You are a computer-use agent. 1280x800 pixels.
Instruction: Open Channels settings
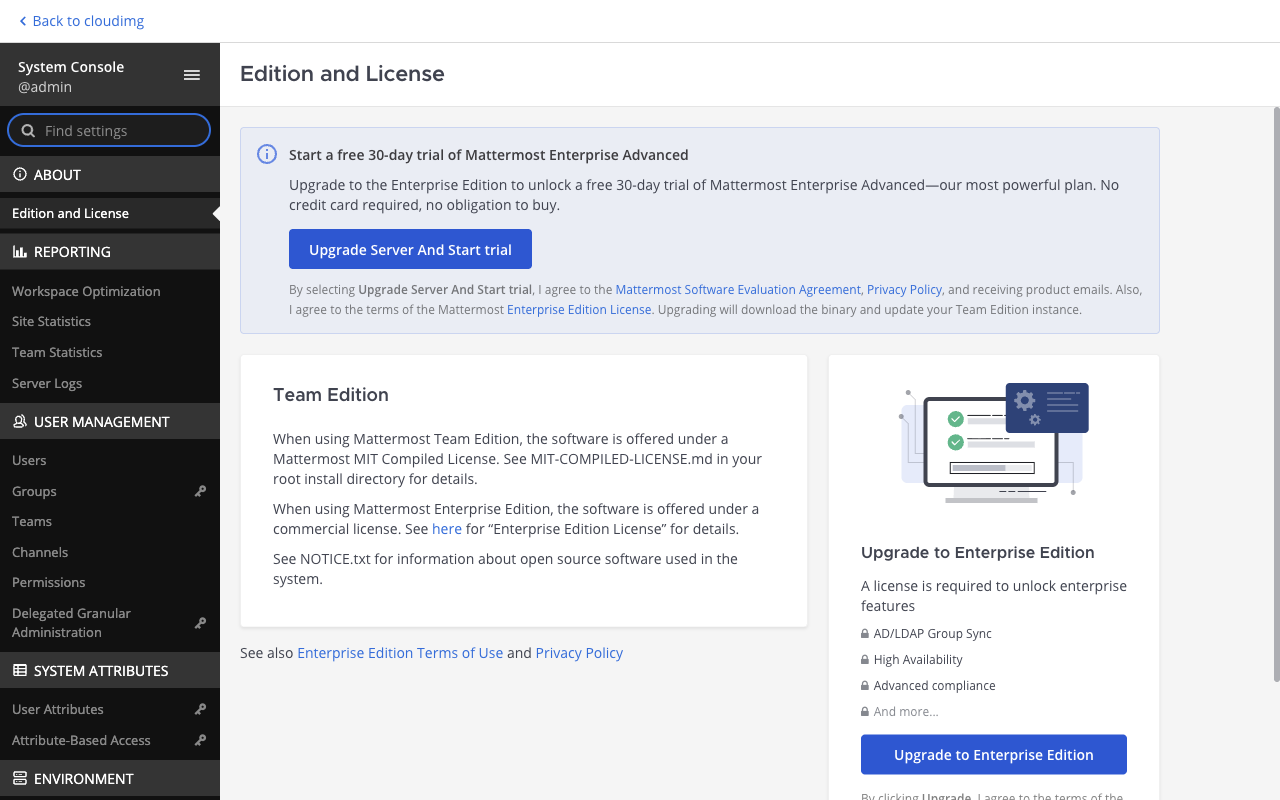coord(40,552)
